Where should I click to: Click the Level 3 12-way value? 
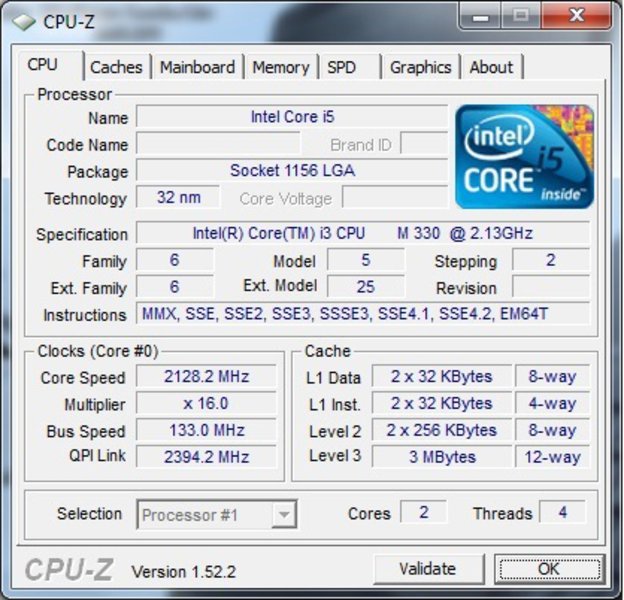click(552, 457)
